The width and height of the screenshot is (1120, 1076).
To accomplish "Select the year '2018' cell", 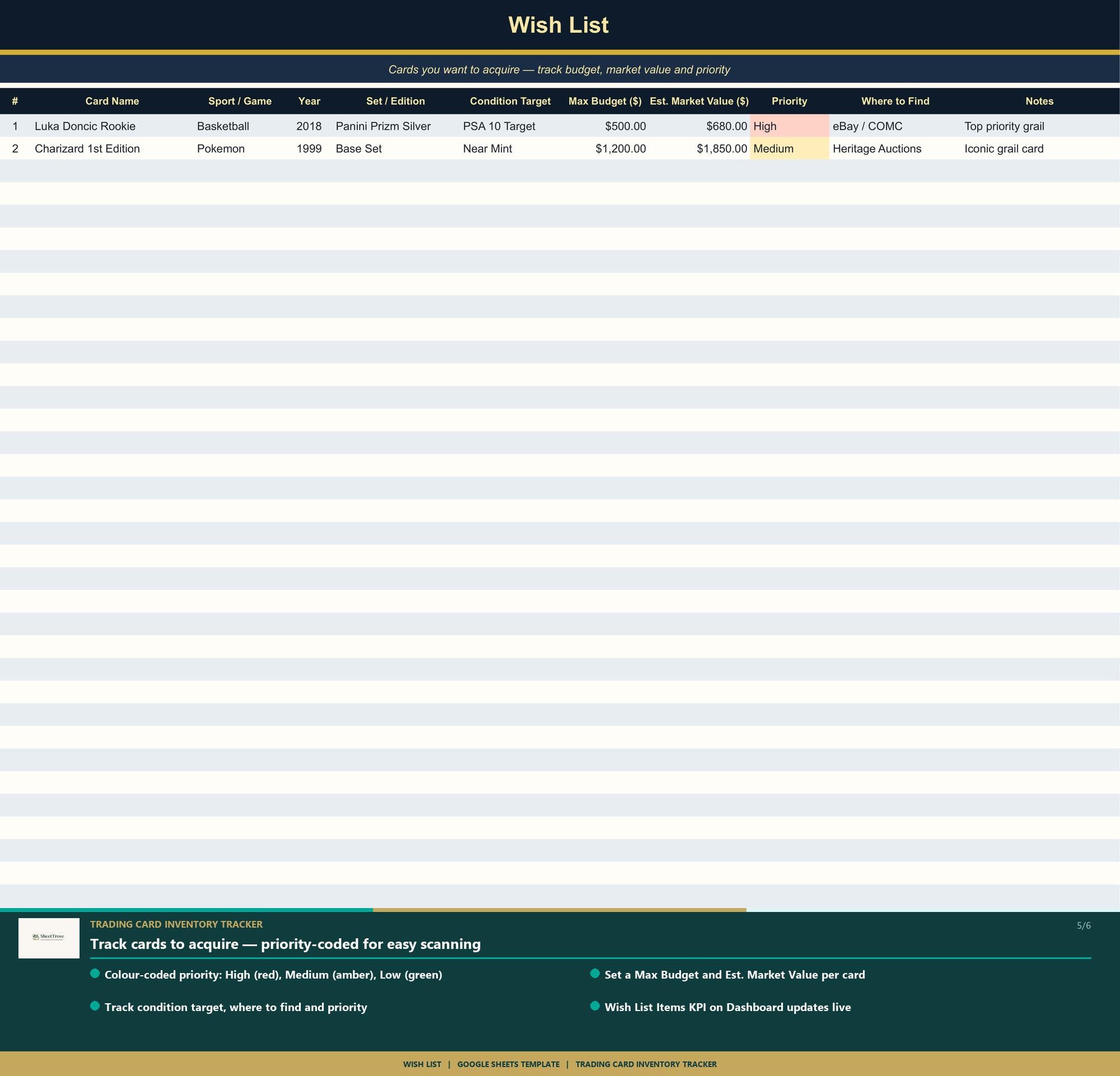I will tap(309, 126).
